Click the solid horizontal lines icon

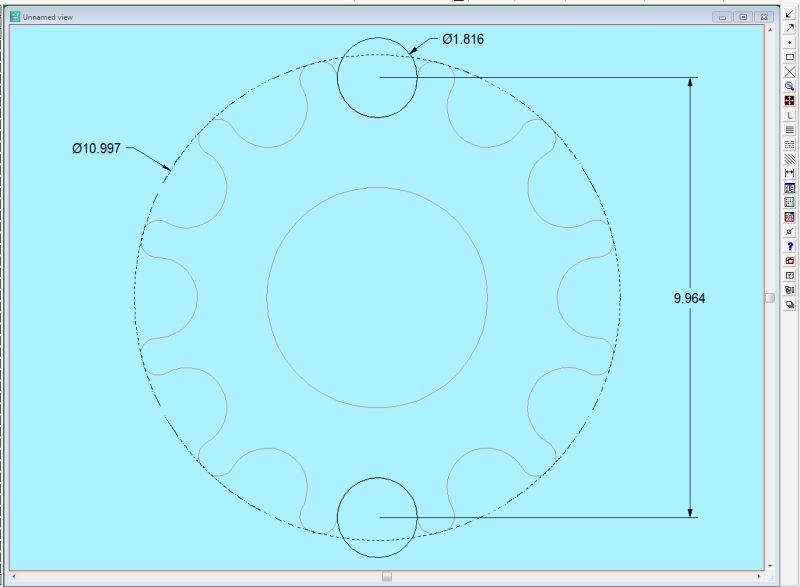pos(790,130)
